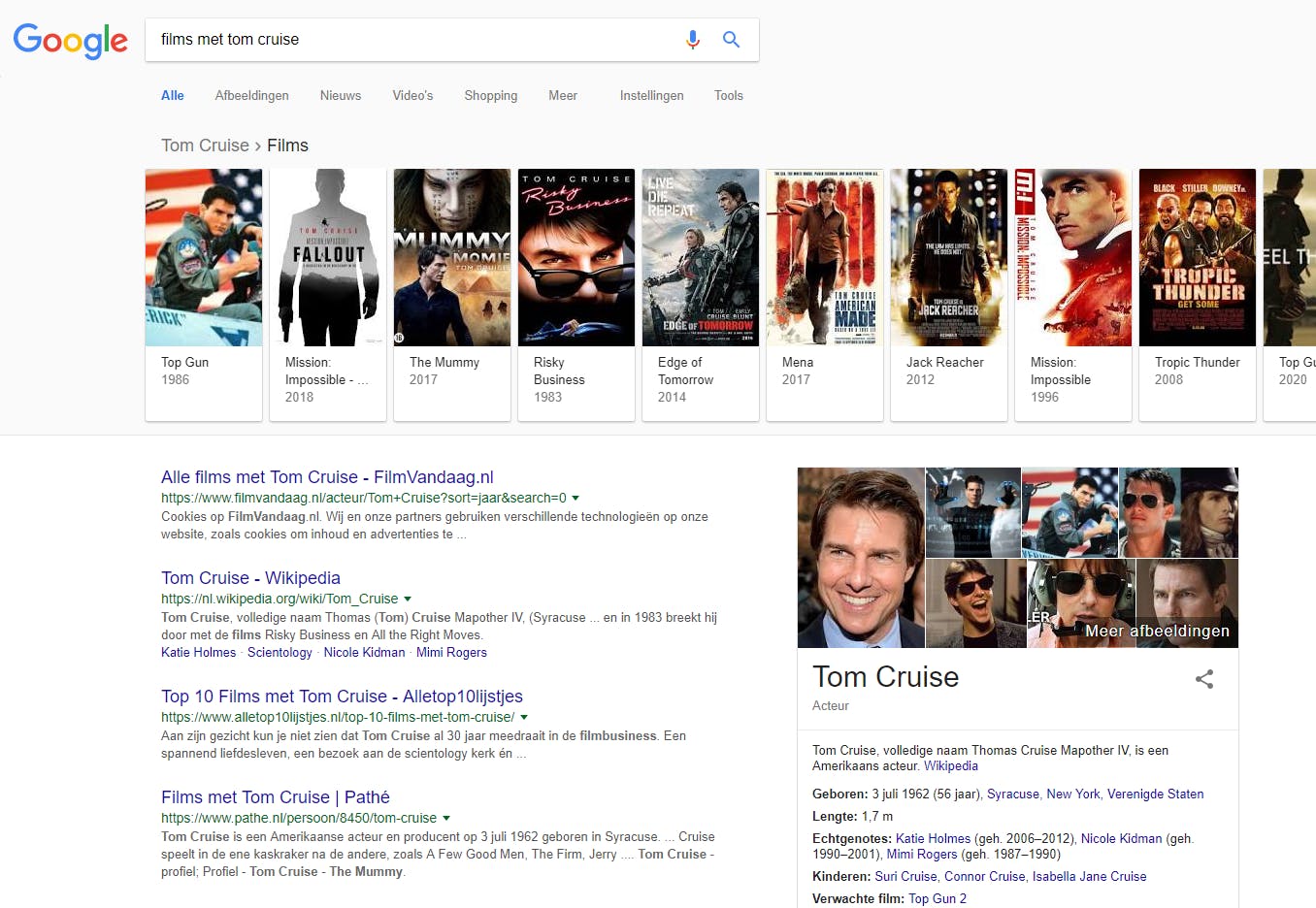Viewport: 1316px width, 908px height.
Task: Open Films met Tom Cruise | Pathé result
Action: click(276, 797)
